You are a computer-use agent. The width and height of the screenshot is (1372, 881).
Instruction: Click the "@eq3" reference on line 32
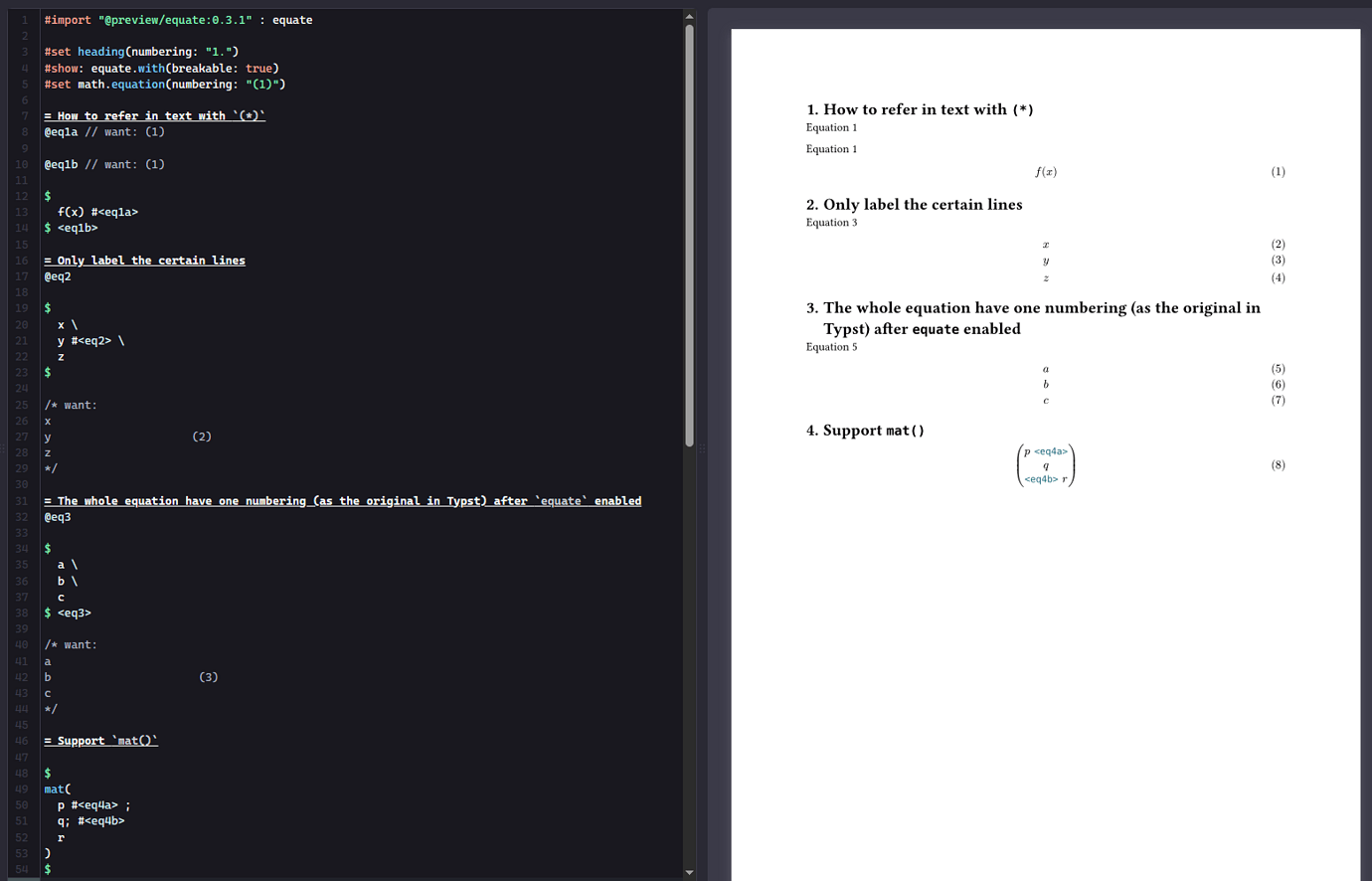58,516
